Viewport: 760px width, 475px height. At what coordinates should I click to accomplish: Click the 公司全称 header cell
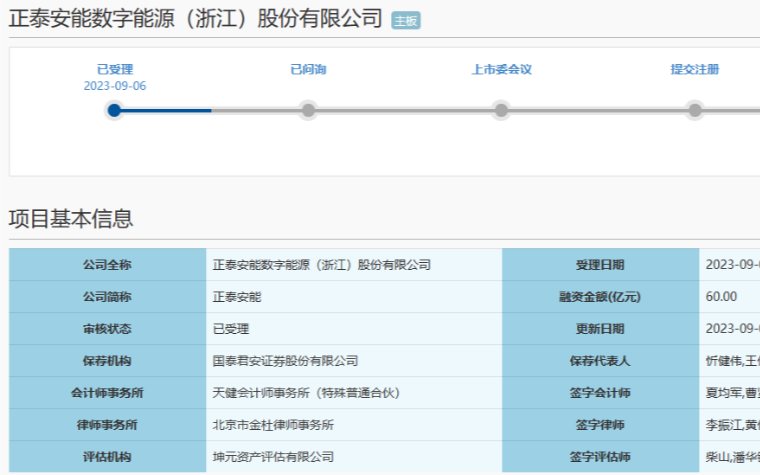108,265
